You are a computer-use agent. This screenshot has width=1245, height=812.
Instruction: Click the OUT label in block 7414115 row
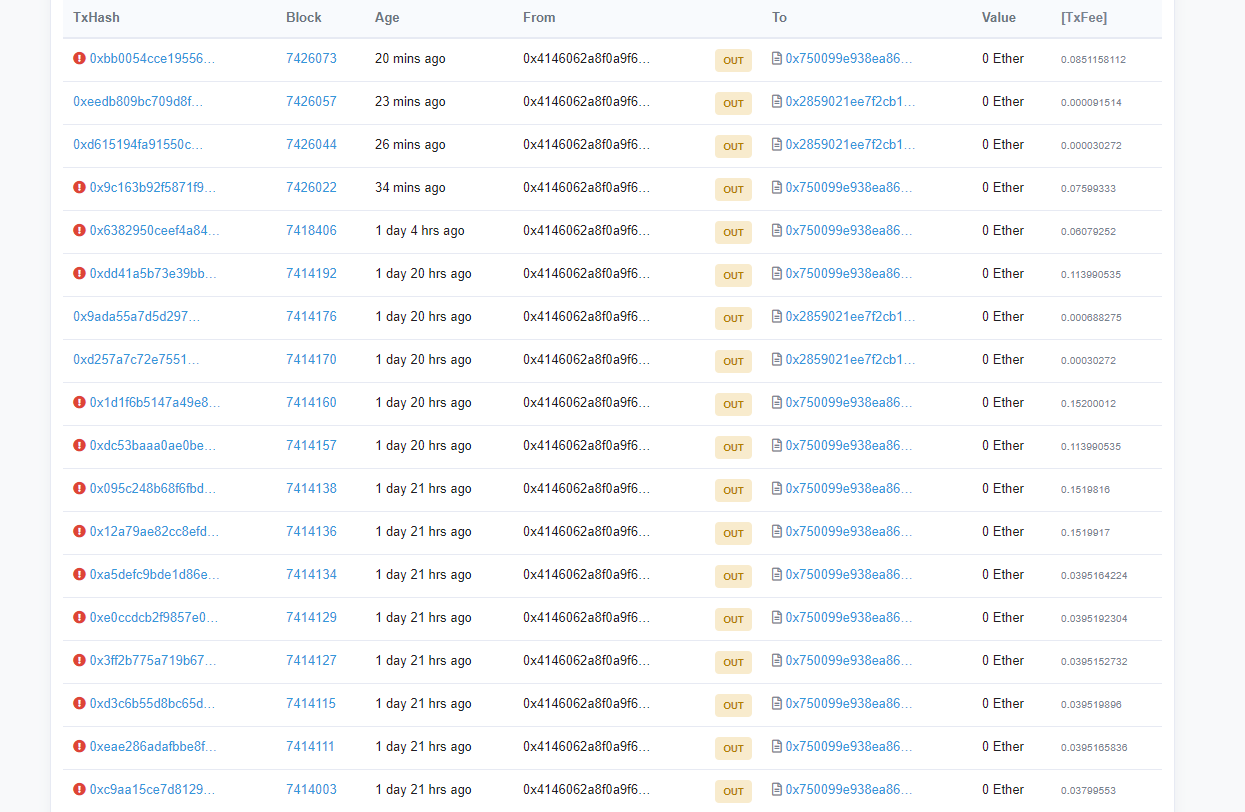tap(733, 705)
